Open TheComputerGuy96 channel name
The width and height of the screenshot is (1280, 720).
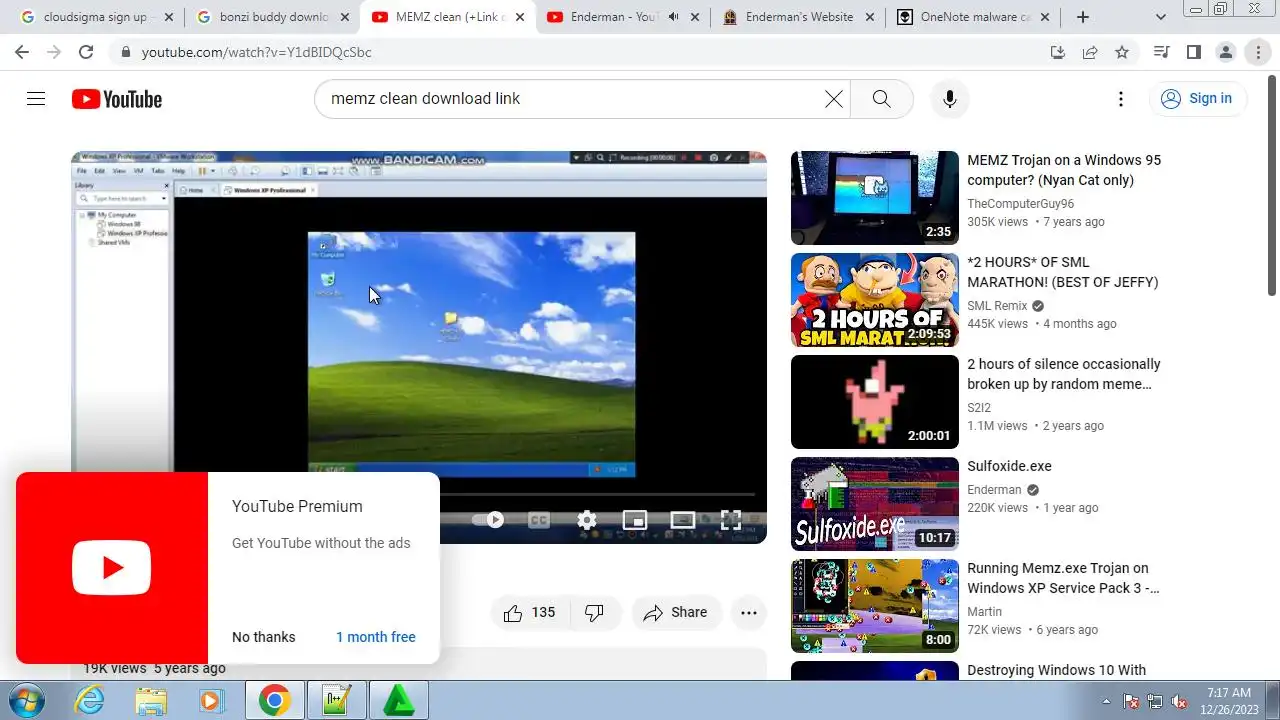pos(1020,204)
